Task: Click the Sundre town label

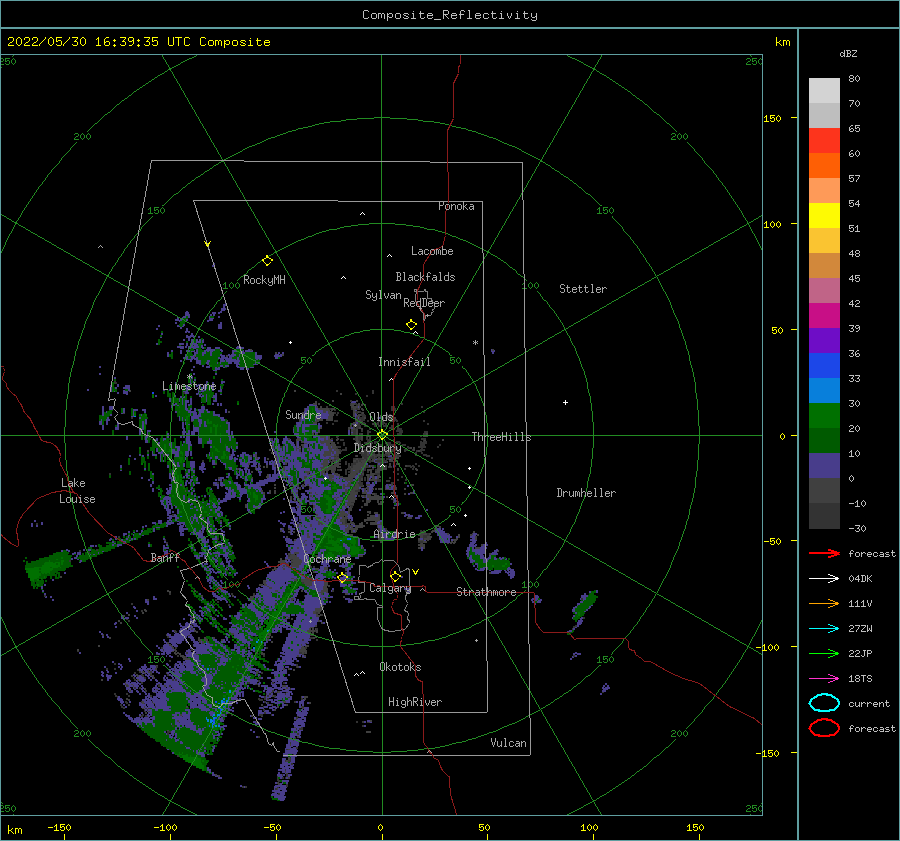Action: tap(303, 415)
